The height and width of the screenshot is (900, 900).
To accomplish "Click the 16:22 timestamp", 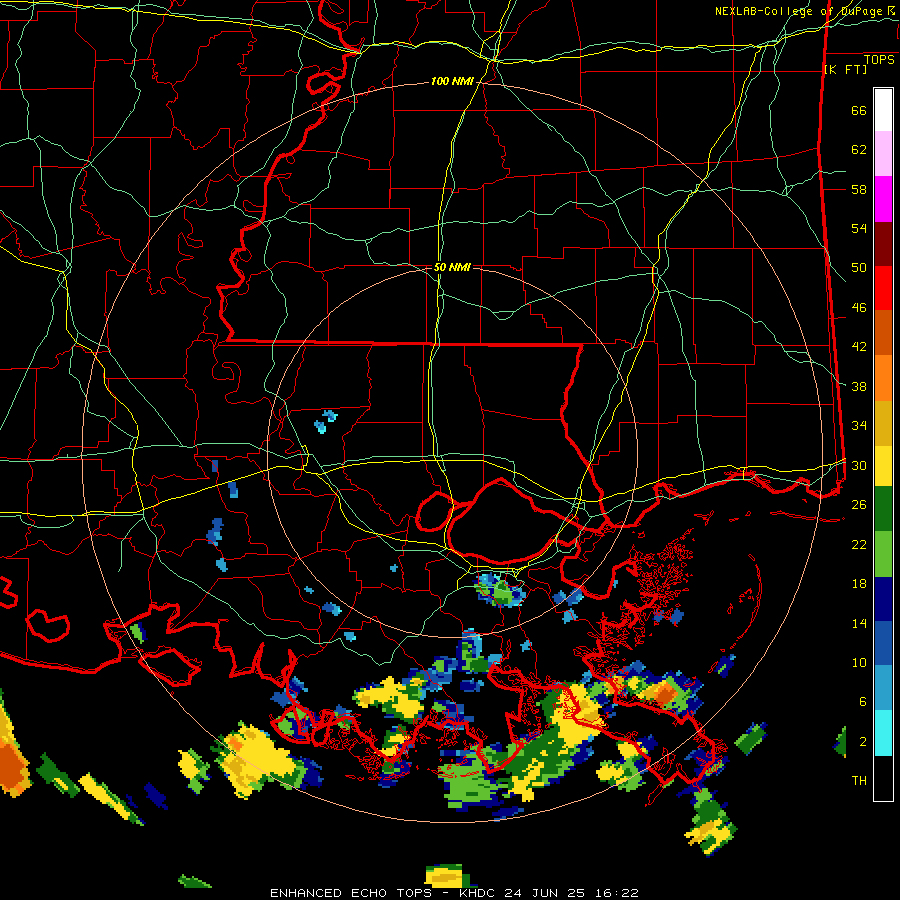I will (x=617, y=893).
